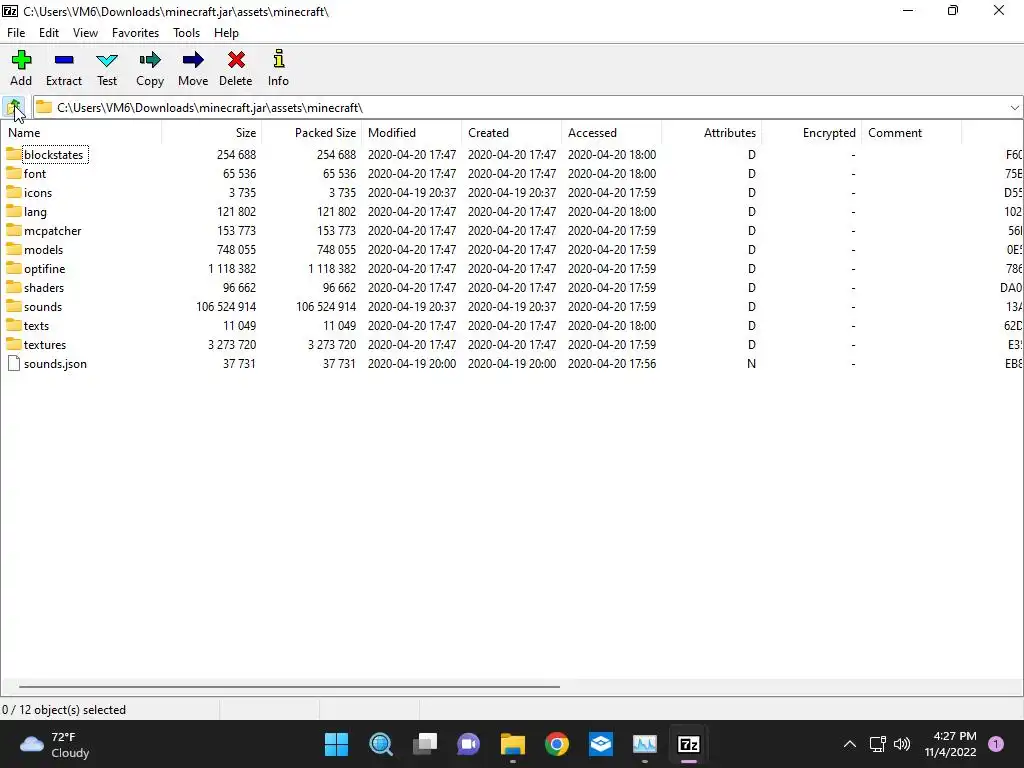The image size is (1024, 768).
Task: Select the sounds.json file icon
Action: pos(14,363)
